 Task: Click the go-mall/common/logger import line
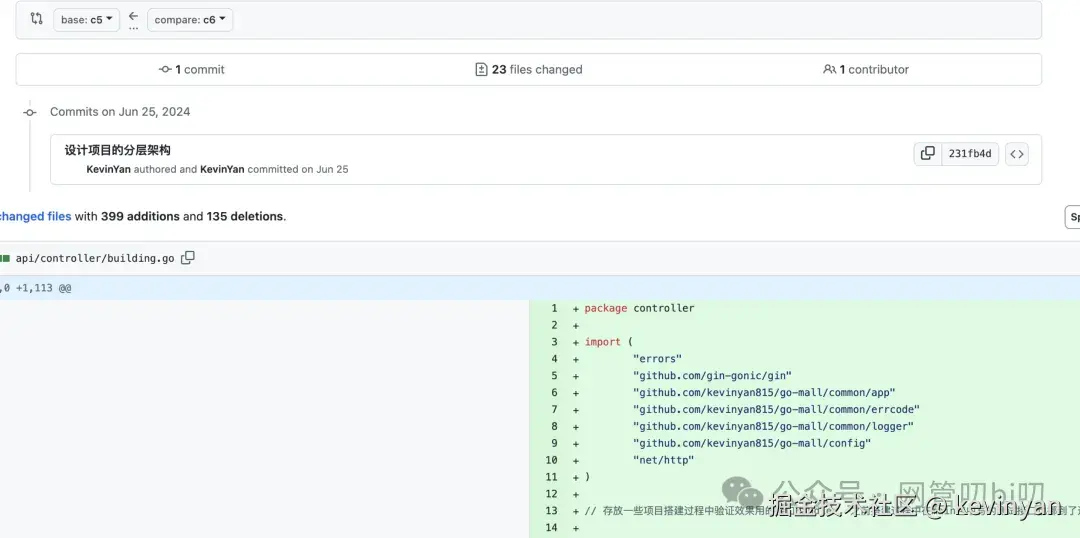[x=773, y=426]
